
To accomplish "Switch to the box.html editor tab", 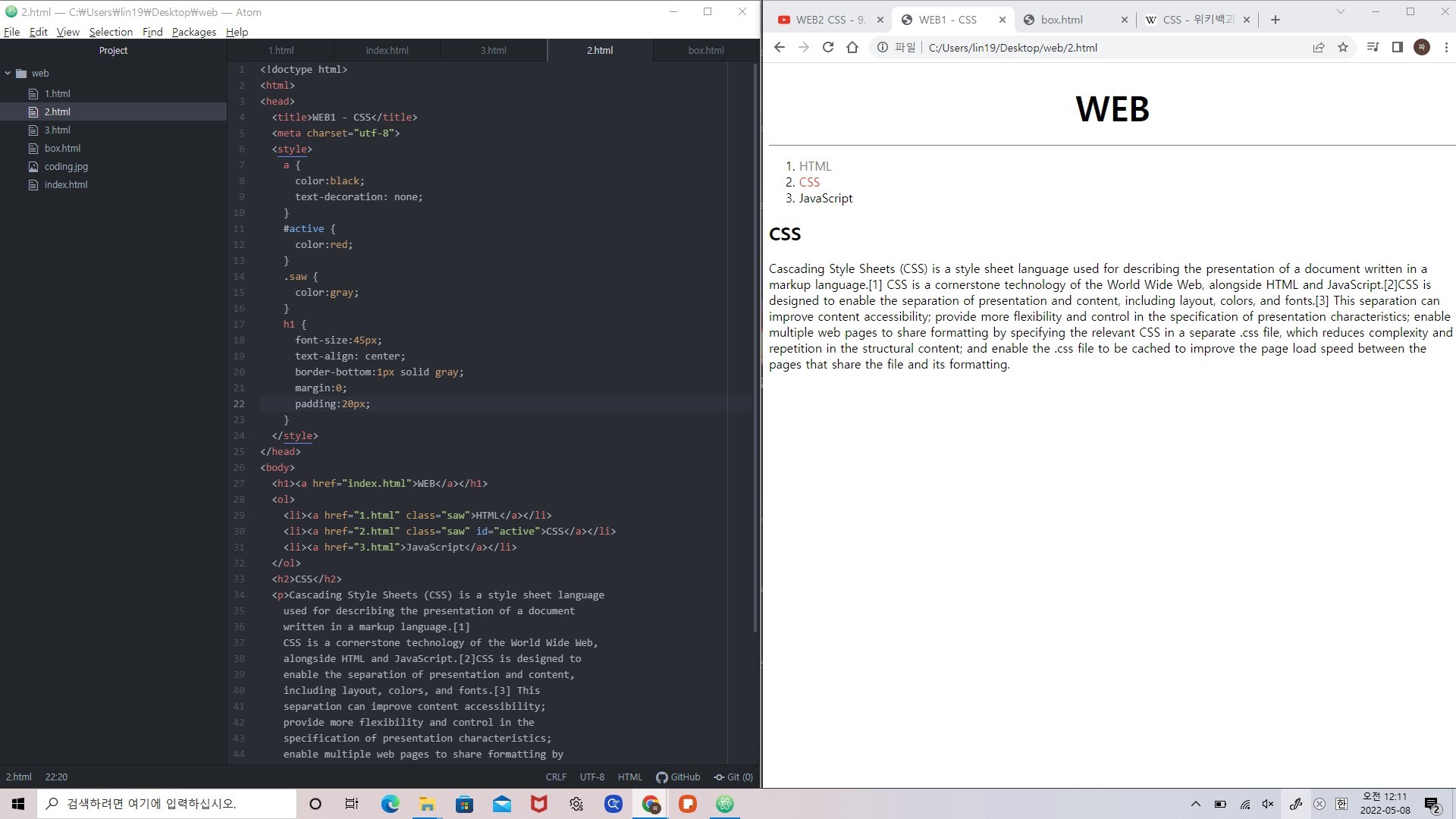I will tap(705, 50).
